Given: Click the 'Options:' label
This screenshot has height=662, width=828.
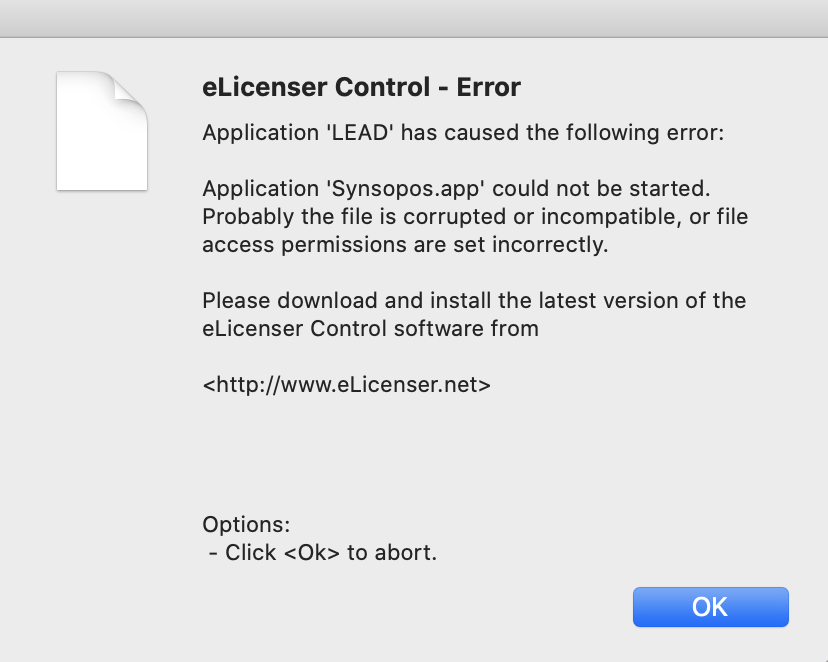Looking at the screenshot, I should (x=246, y=525).
